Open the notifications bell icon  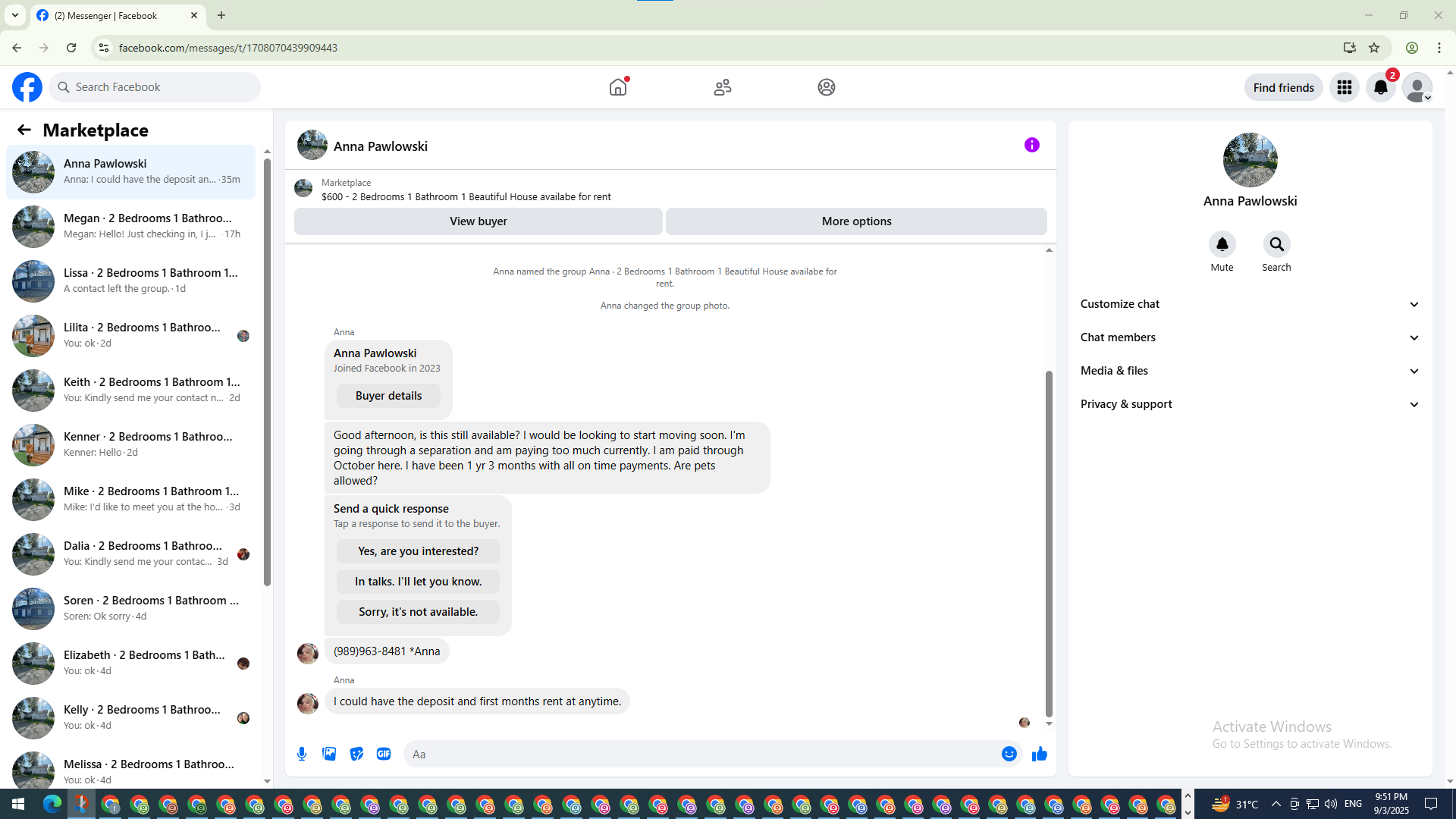pyautogui.click(x=1381, y=87)
